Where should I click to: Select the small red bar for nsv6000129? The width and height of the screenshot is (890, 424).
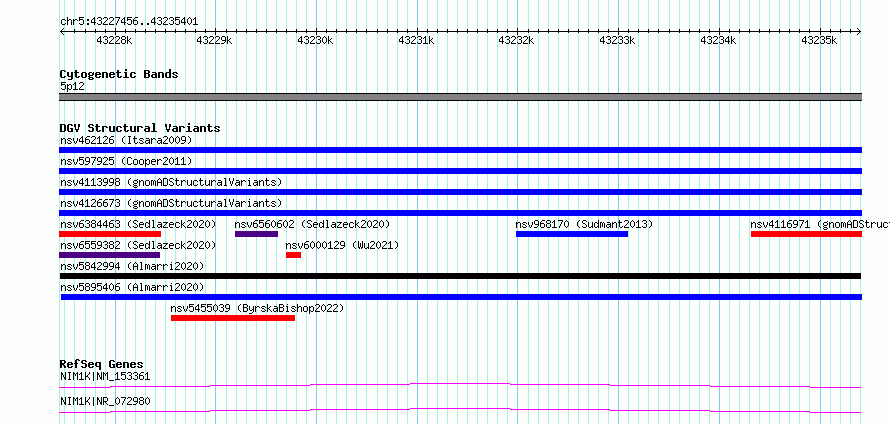(x=293, y=255)
